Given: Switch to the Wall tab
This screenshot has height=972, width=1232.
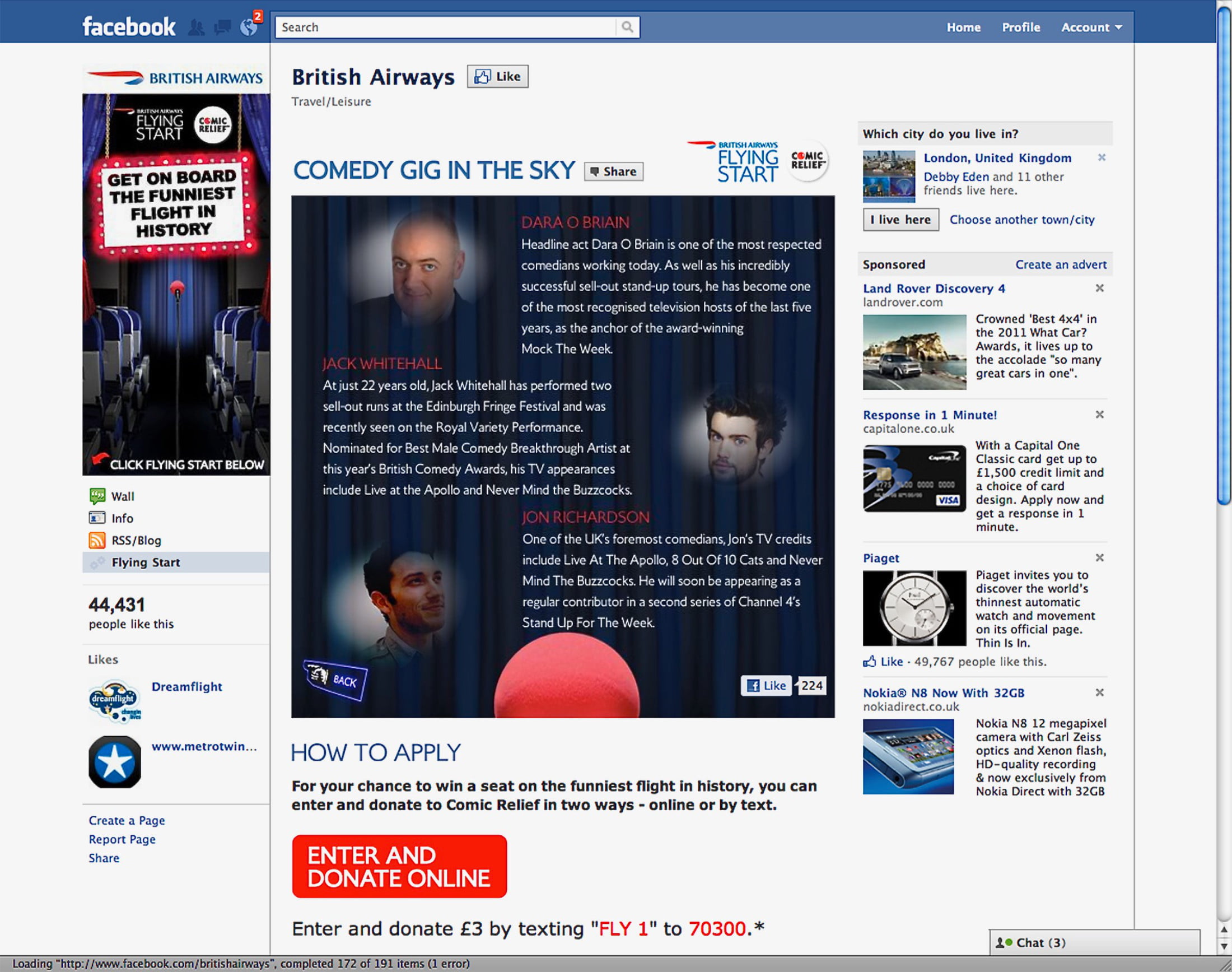Looking at the screenshot, I should click(x=123, y=496).
